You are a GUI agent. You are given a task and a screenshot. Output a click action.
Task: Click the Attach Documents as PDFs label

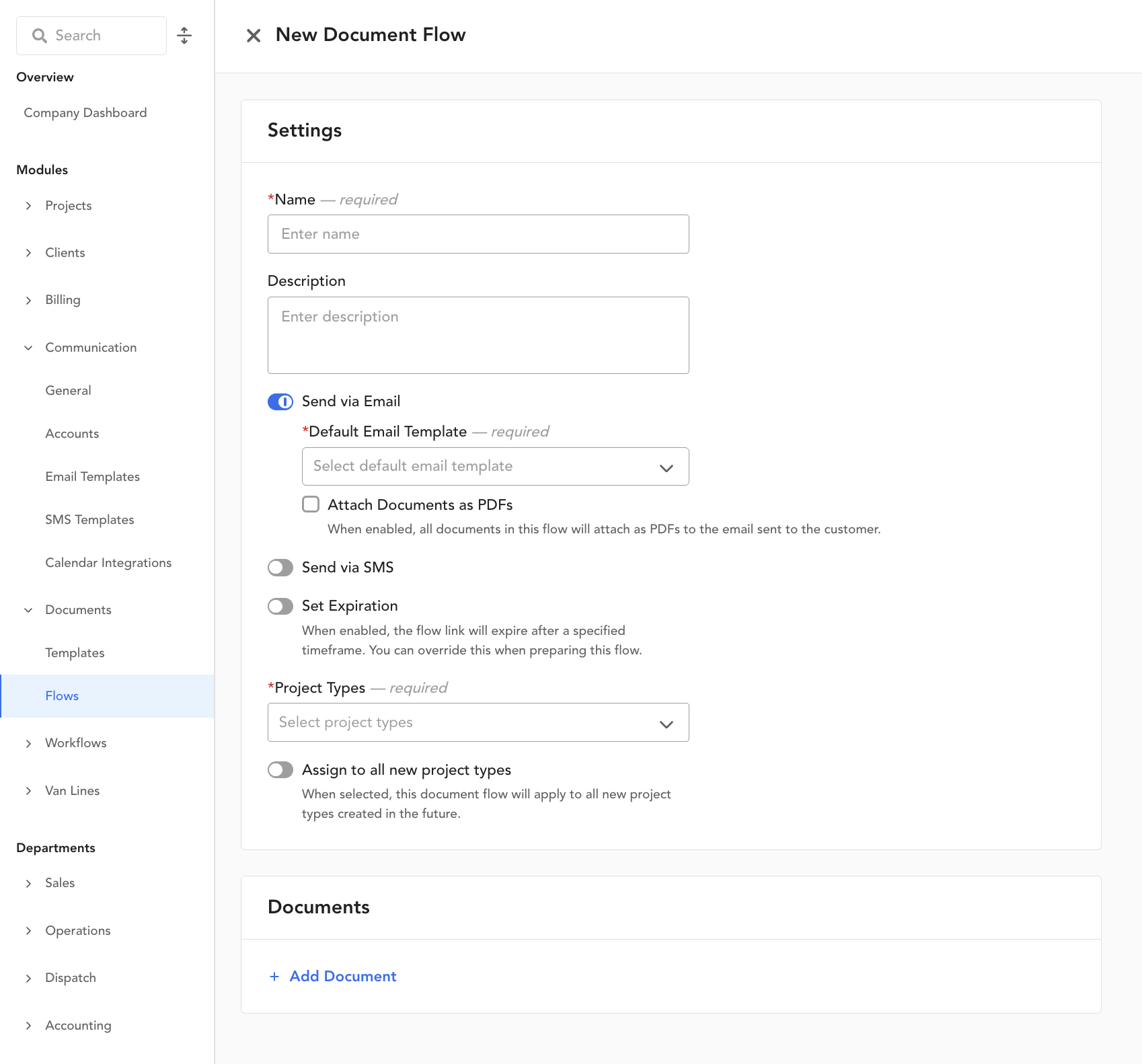(x=420, y=505)
